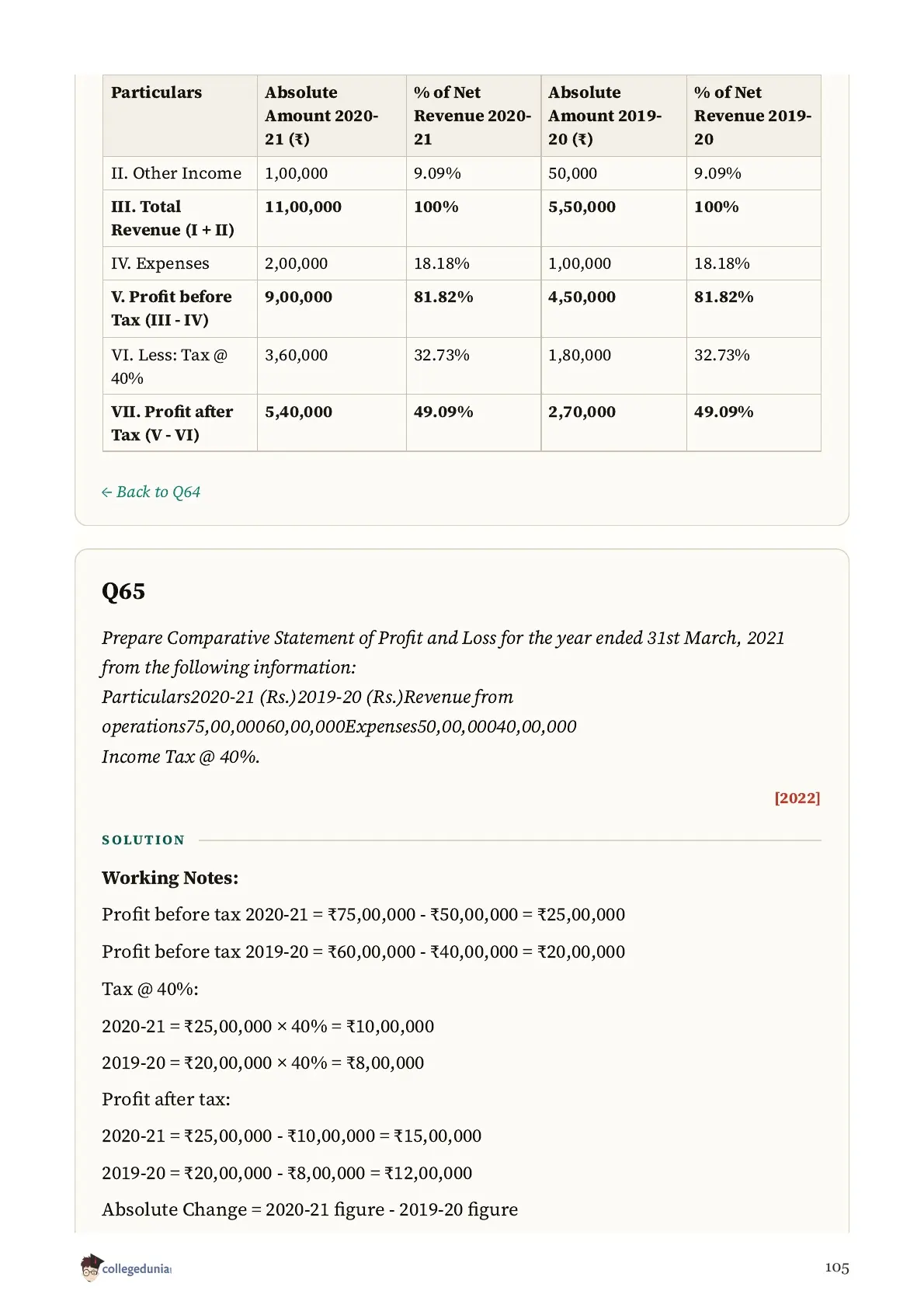
Task: Click the Particulars column header
Action: 156,92
